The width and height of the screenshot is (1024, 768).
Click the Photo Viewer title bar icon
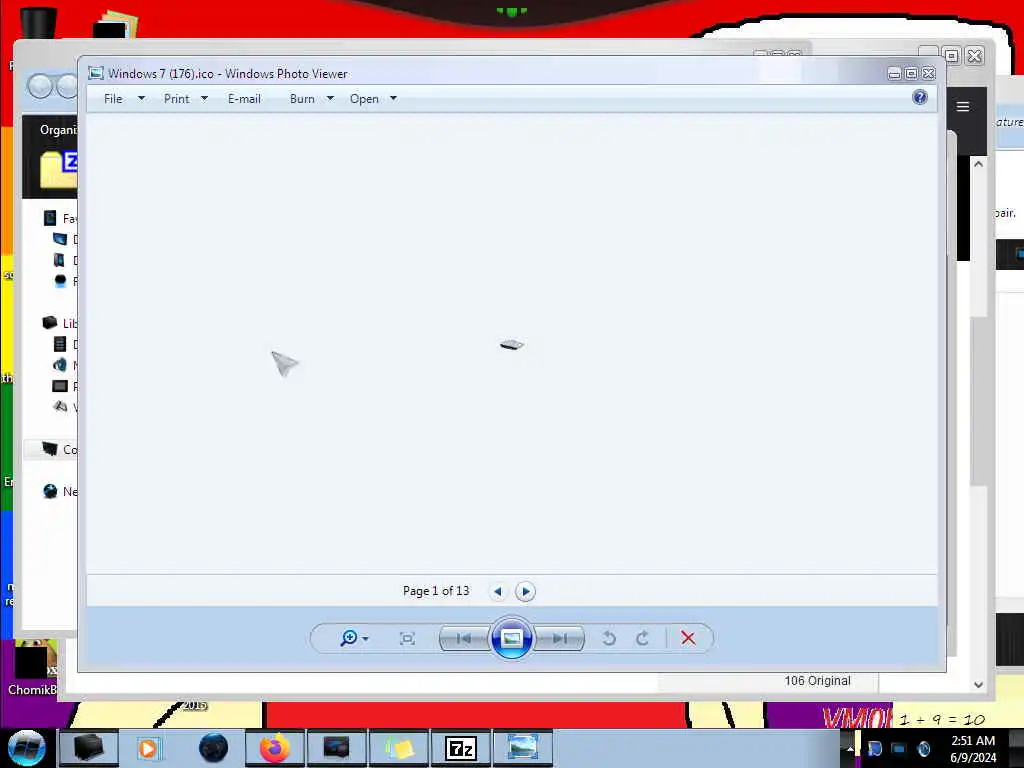(x=96, y=73)
